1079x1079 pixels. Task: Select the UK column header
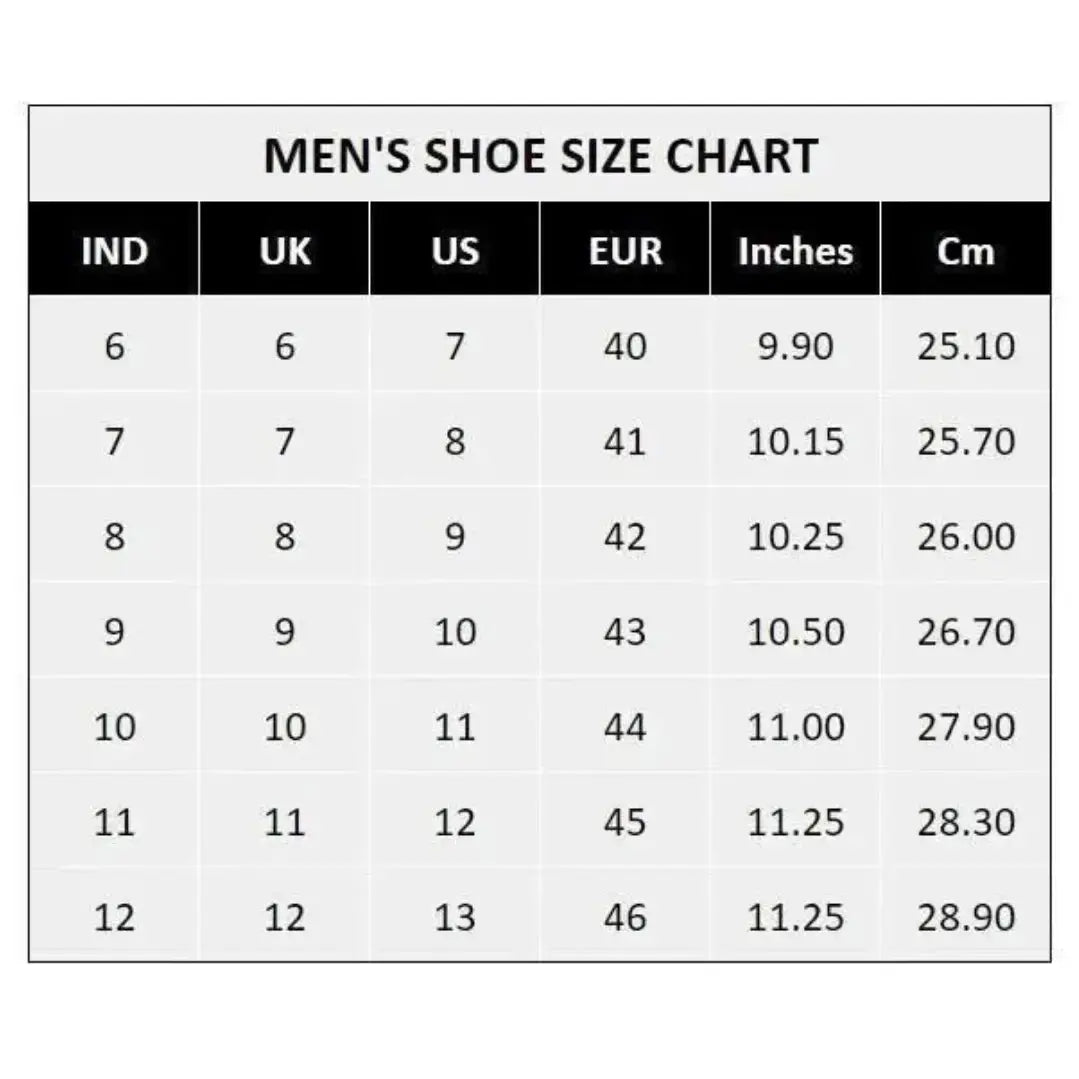tap(285, 251)
